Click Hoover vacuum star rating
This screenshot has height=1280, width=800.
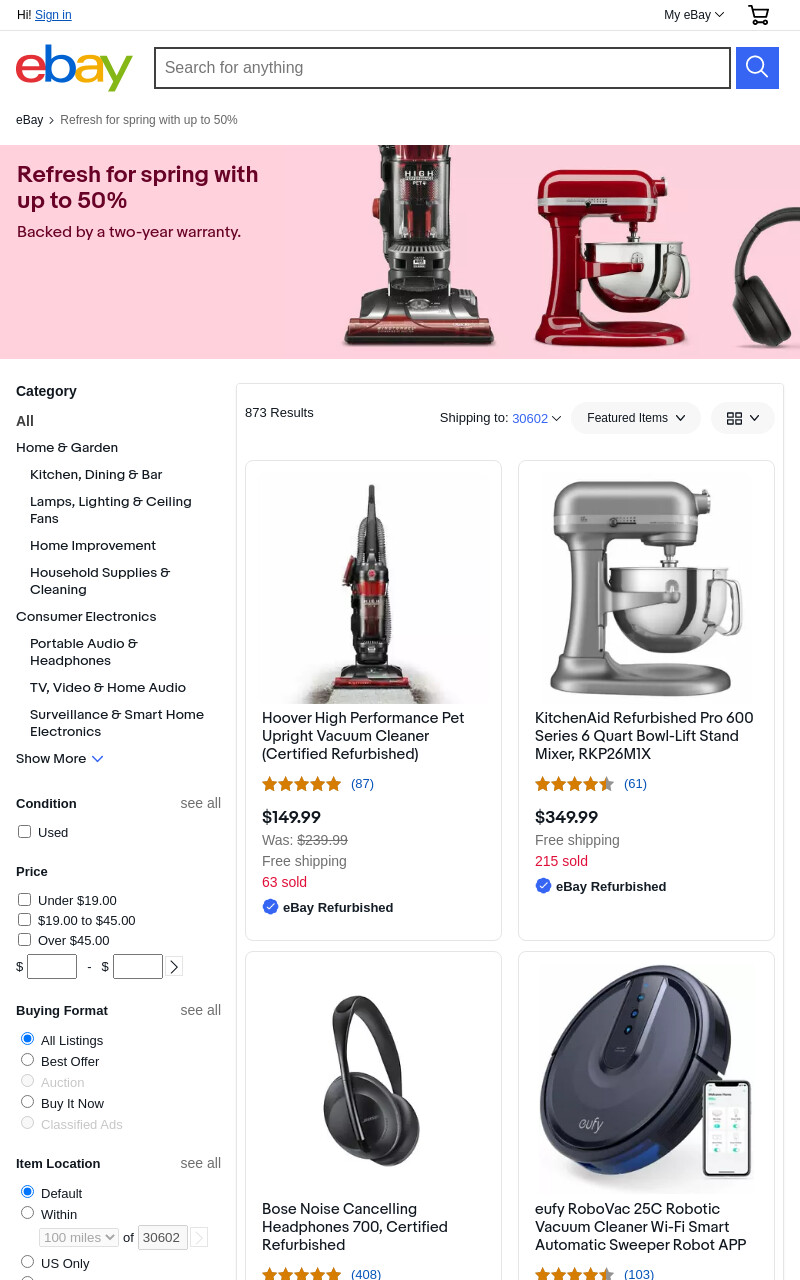tap(301, 784)
